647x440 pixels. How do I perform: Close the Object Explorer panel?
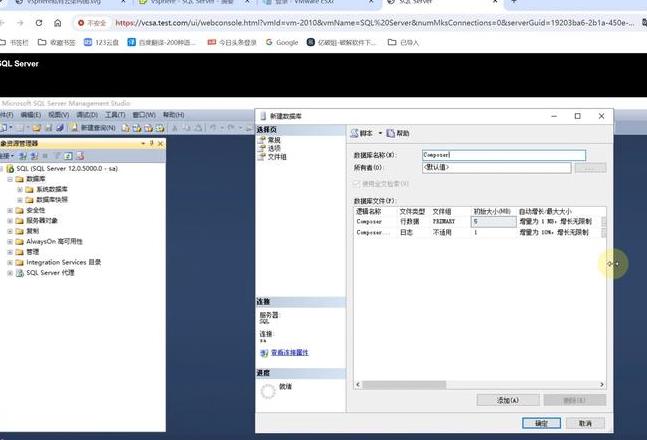pyautogui.click(x=161, y=144)
